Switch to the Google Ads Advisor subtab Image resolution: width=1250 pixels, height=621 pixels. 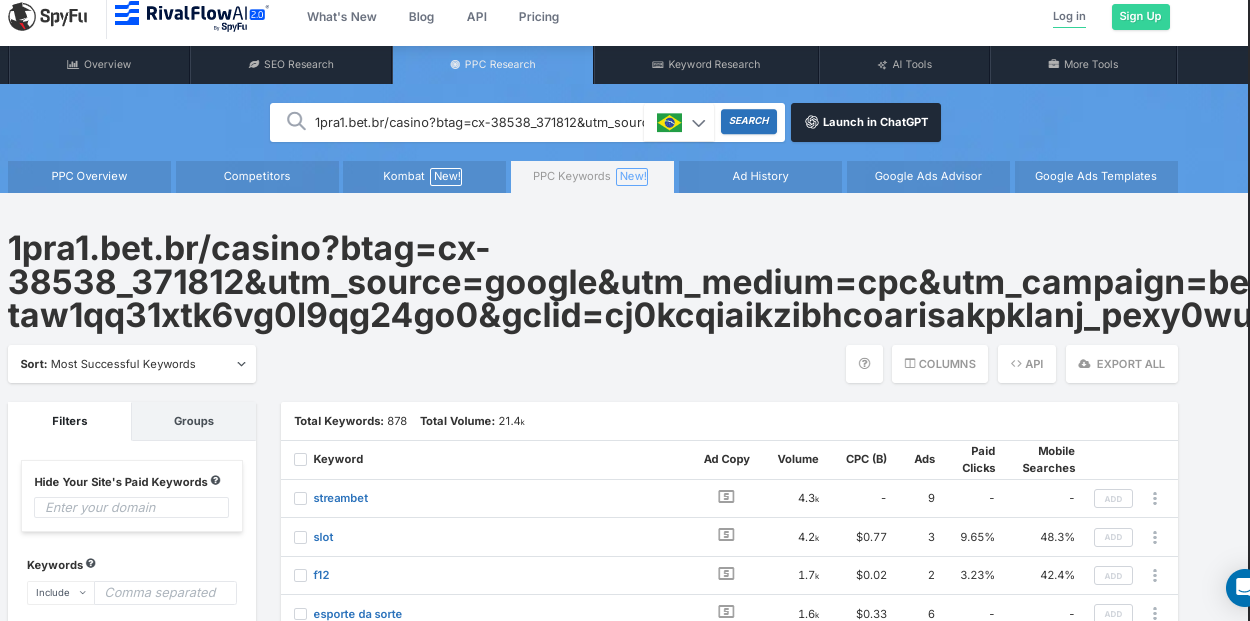click(928, 176)
